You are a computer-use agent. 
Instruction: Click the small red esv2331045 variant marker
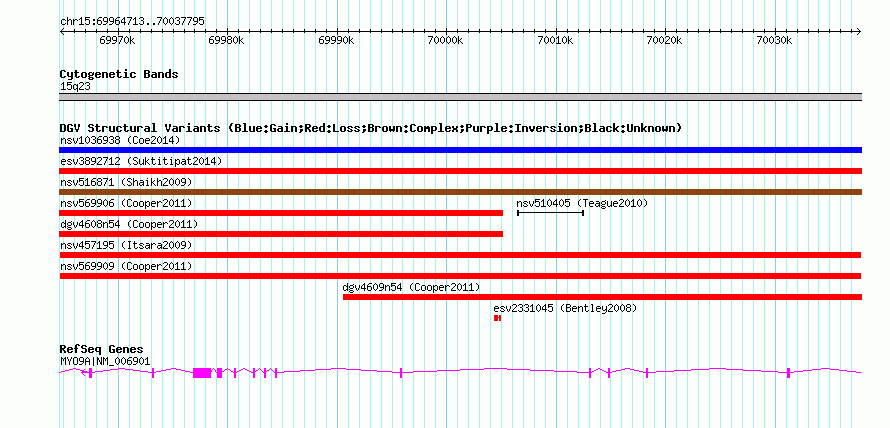point(497,318)
